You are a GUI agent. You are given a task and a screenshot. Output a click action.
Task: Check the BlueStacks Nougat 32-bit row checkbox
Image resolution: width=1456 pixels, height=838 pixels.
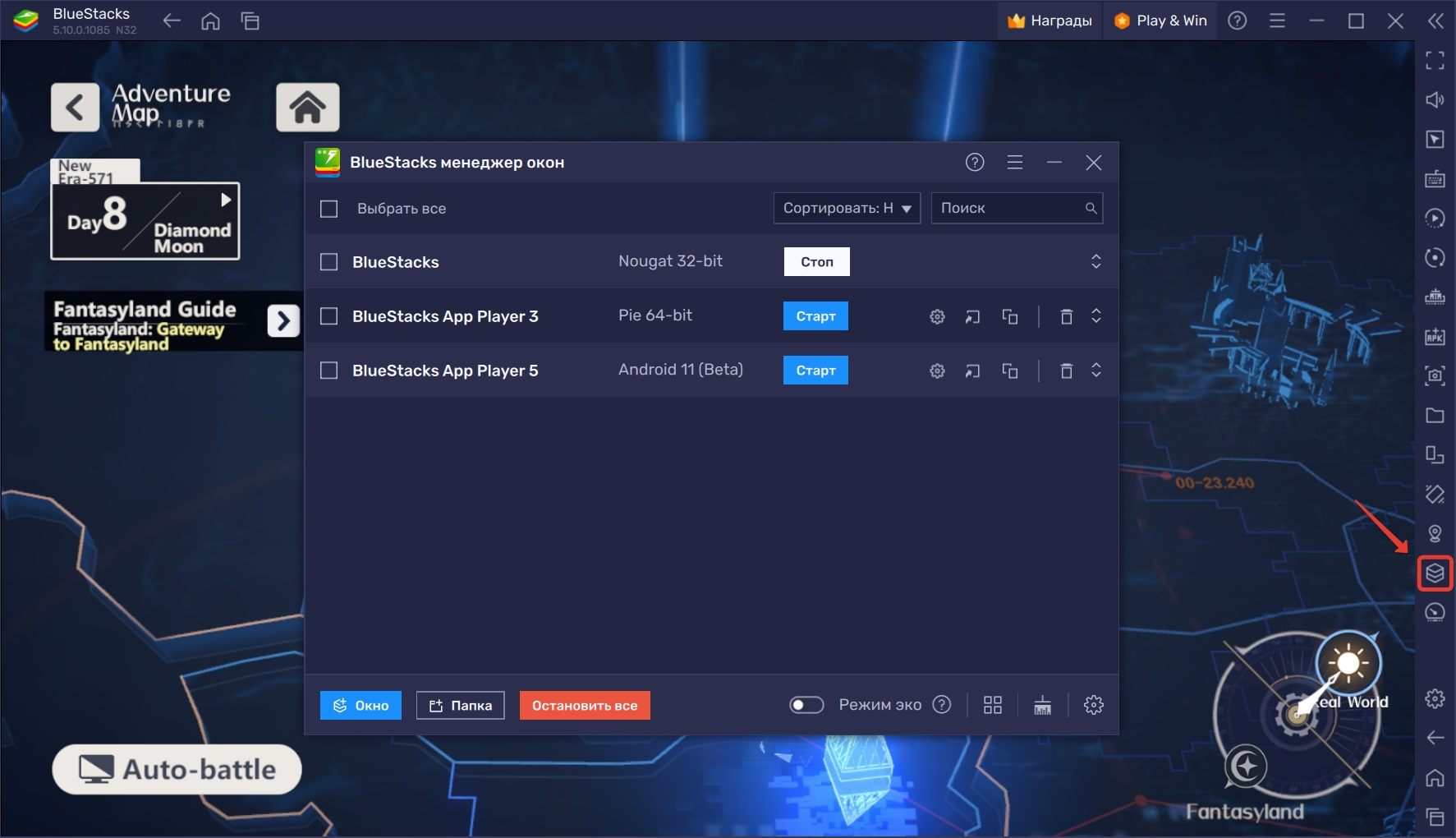coord(328,262)
